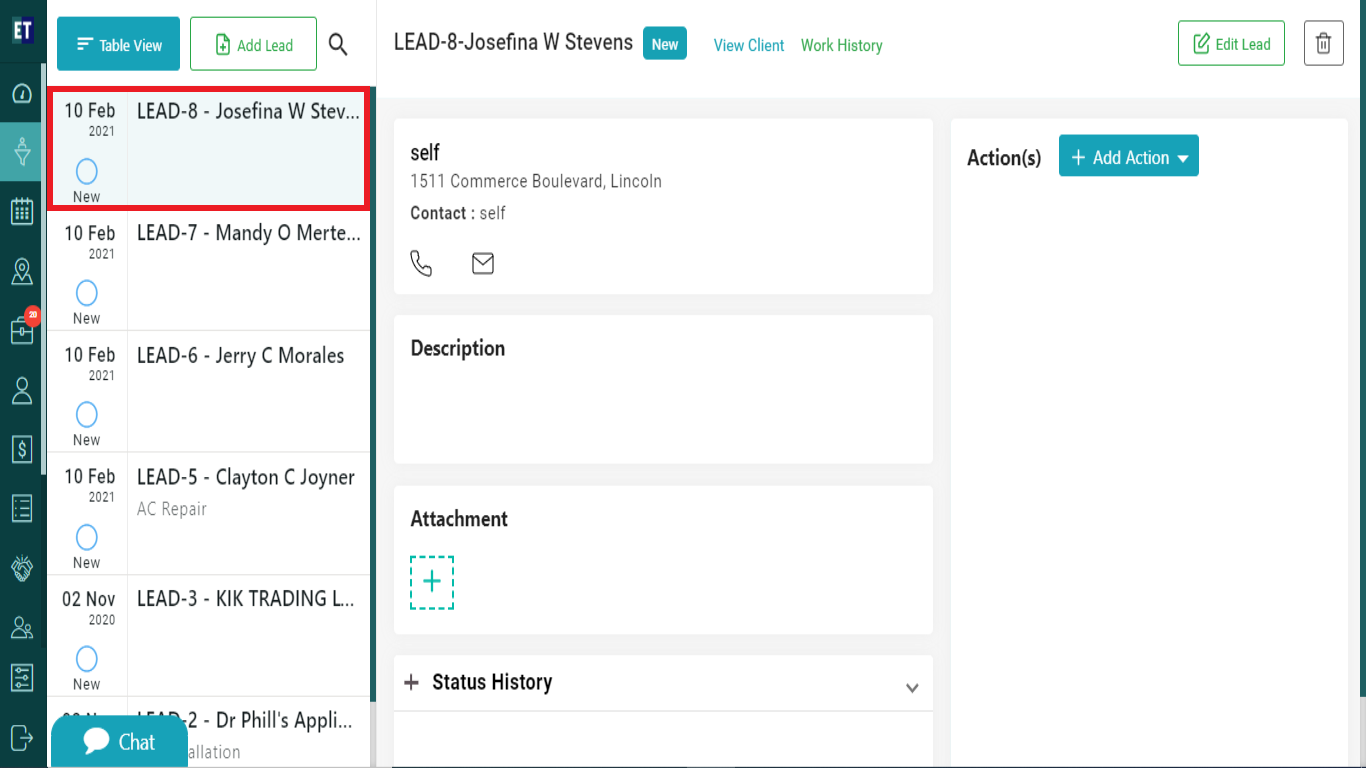Click the Status History title
The image size is (1366, 768).
tap(492, 682)
